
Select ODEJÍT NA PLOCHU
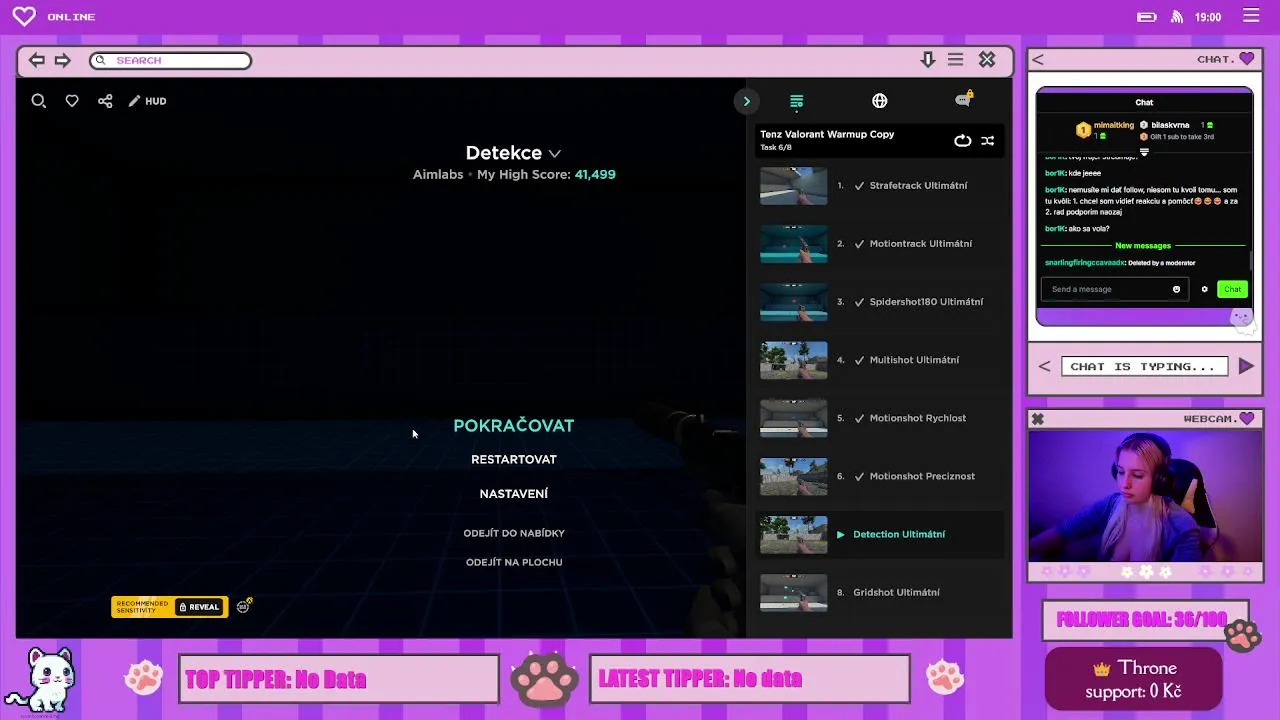pyautogui.click(x=514, y=562)
